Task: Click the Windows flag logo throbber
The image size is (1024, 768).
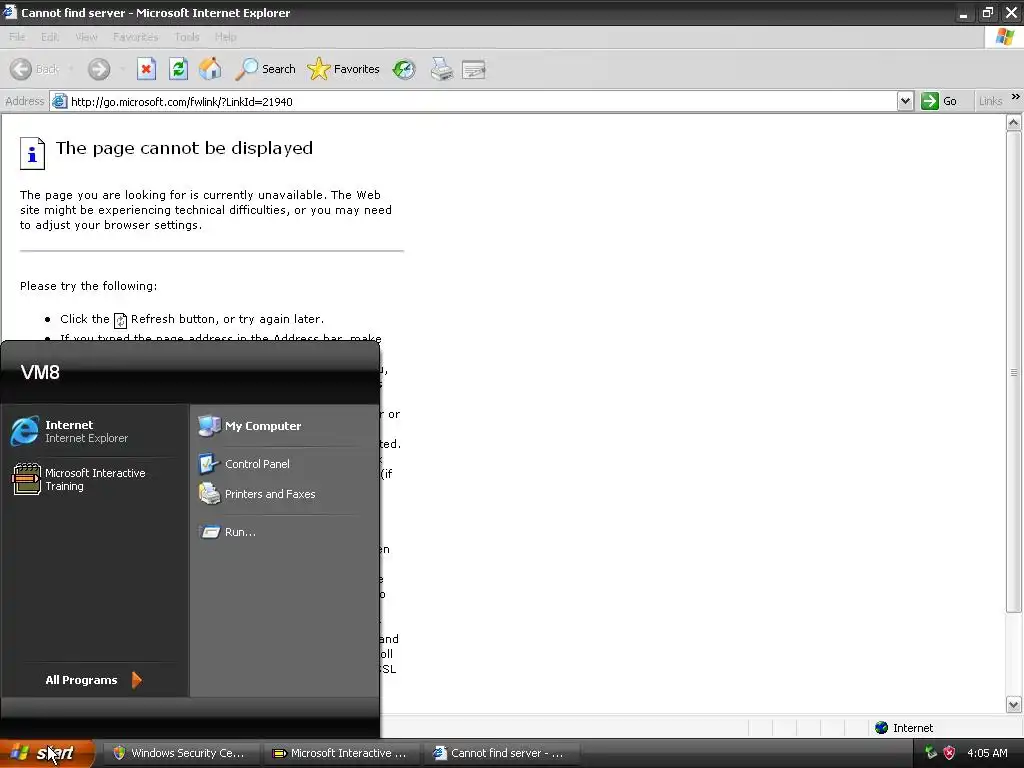Action: click(x=1004, y=37)
